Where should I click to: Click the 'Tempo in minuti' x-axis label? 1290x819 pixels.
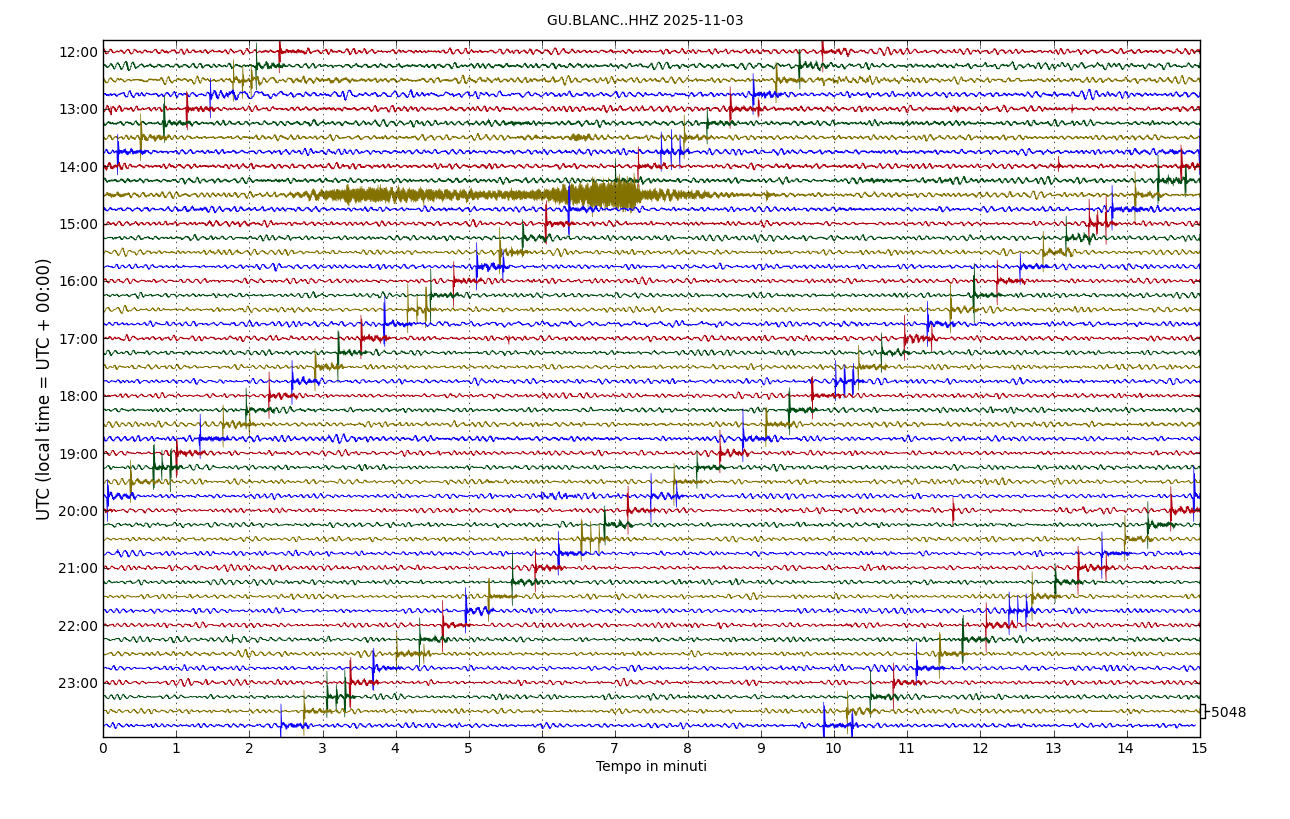click(x=651, y=767)
